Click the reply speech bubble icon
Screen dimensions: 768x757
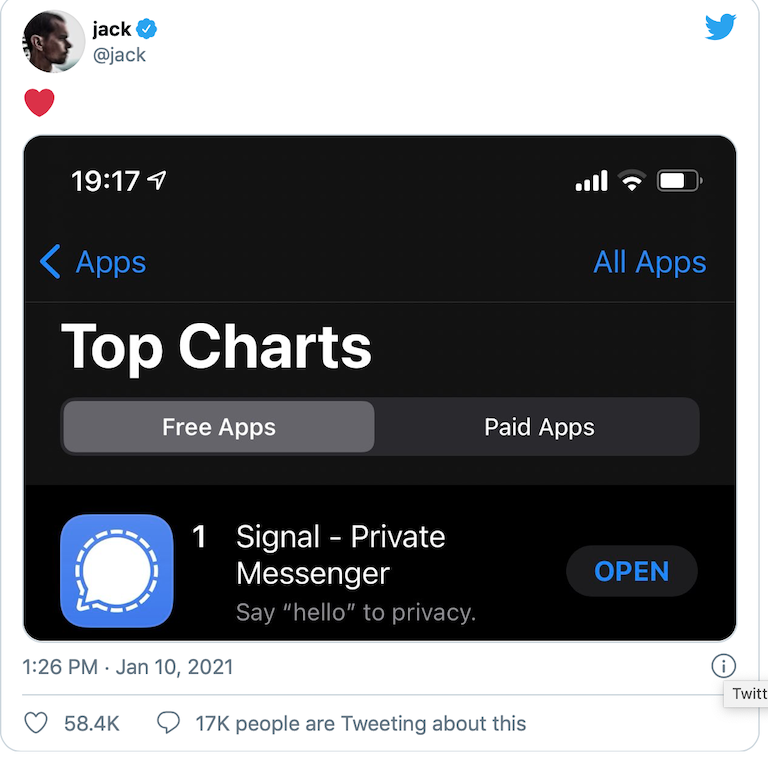pos(168,723)
